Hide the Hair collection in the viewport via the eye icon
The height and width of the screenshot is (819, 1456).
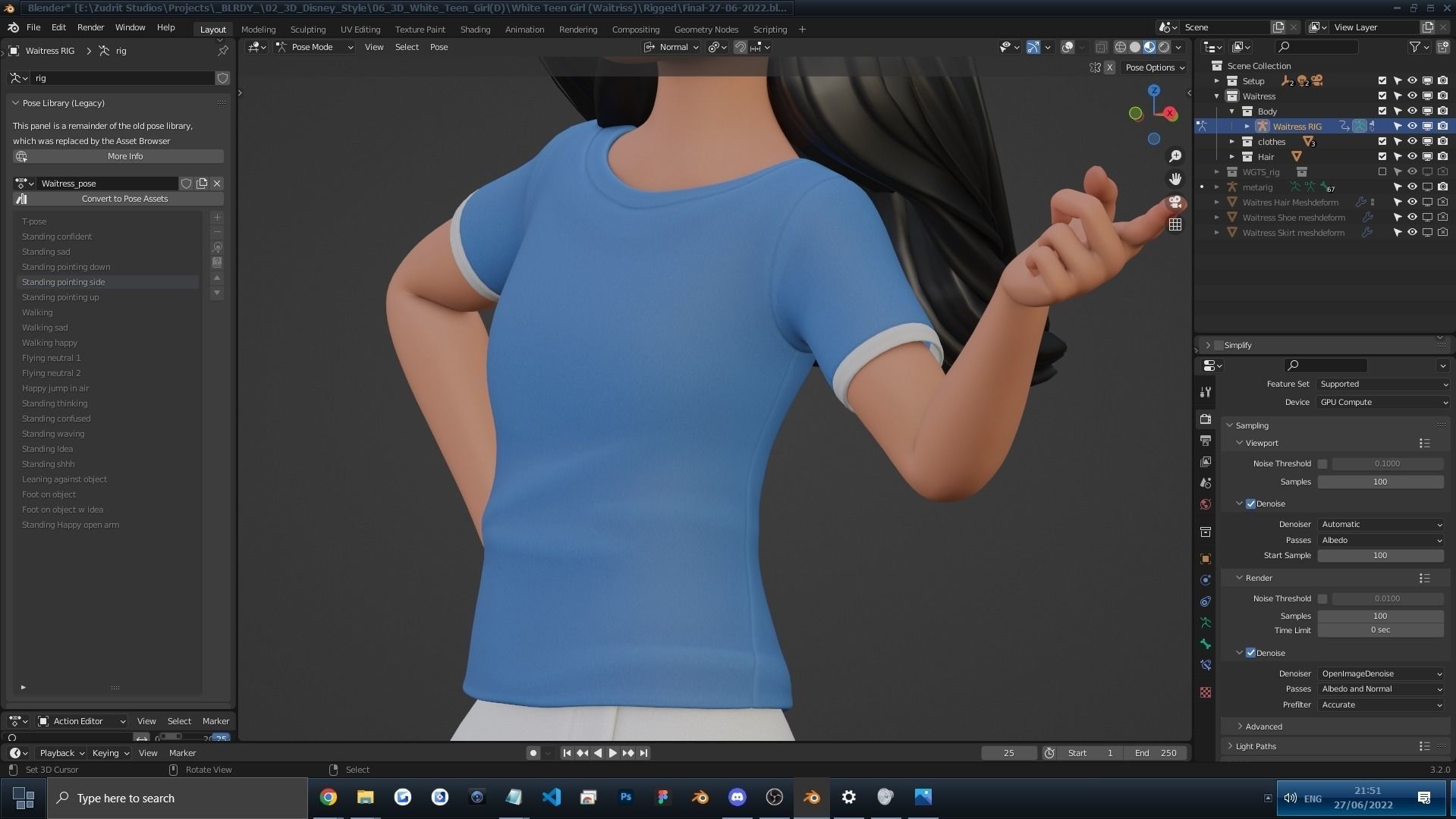(x=1412, y=157)
